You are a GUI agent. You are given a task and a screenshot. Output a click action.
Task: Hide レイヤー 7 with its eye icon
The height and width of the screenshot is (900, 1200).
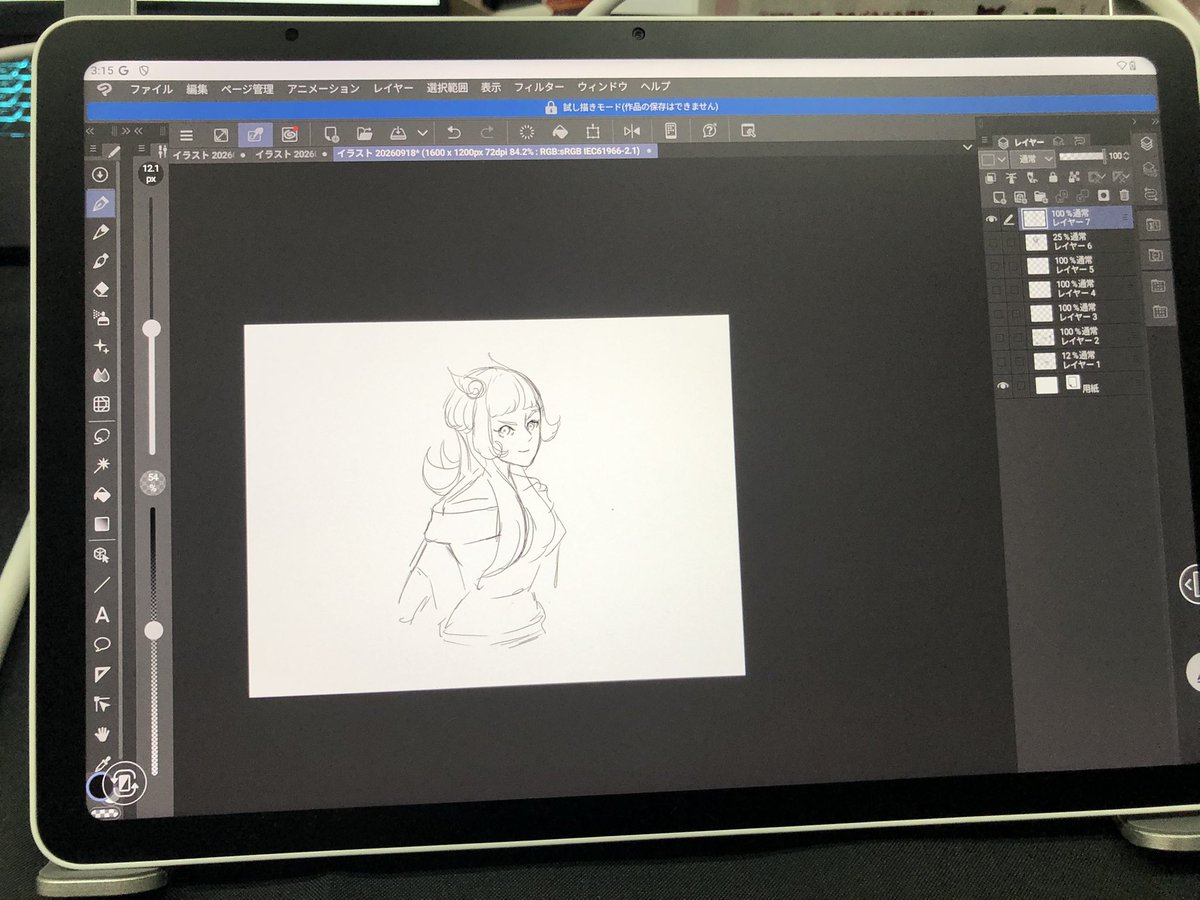tap(992, 219)
